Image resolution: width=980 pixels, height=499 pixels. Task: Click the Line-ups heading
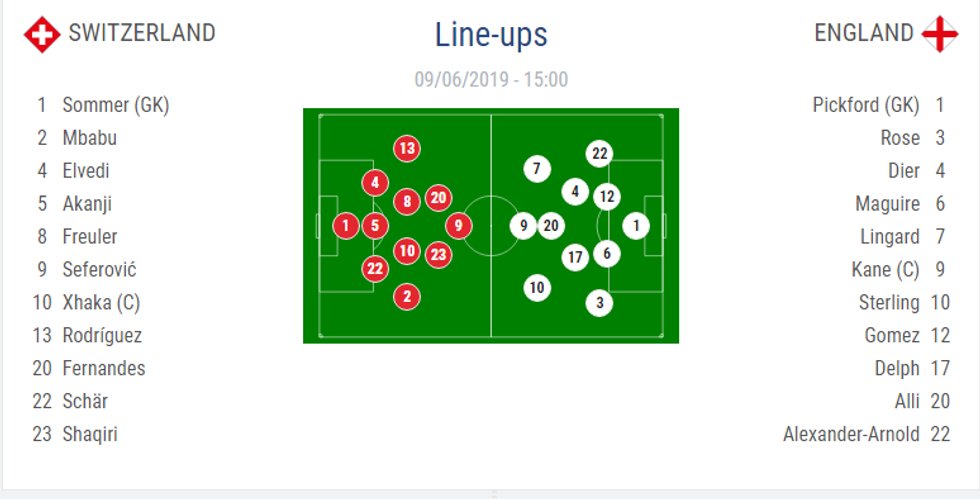[x=491, y=35]
